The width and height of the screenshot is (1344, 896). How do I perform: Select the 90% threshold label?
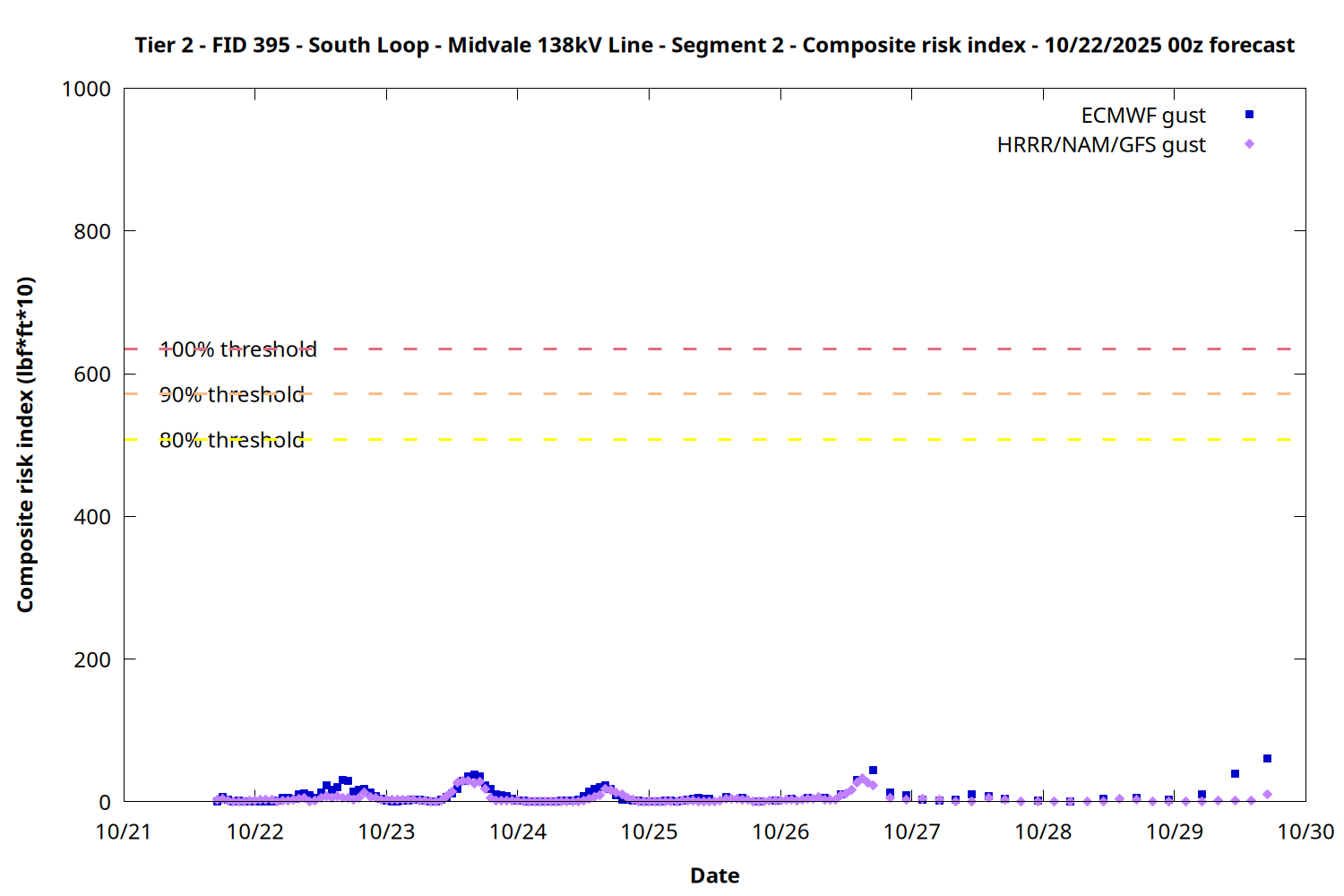pos(232,395)
